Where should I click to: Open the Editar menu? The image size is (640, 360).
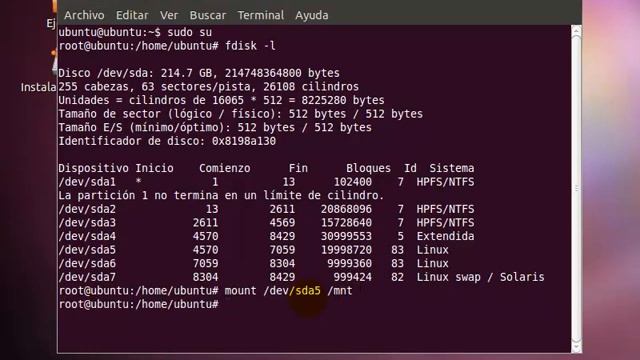pyautogui.click(x=132, y=16)
